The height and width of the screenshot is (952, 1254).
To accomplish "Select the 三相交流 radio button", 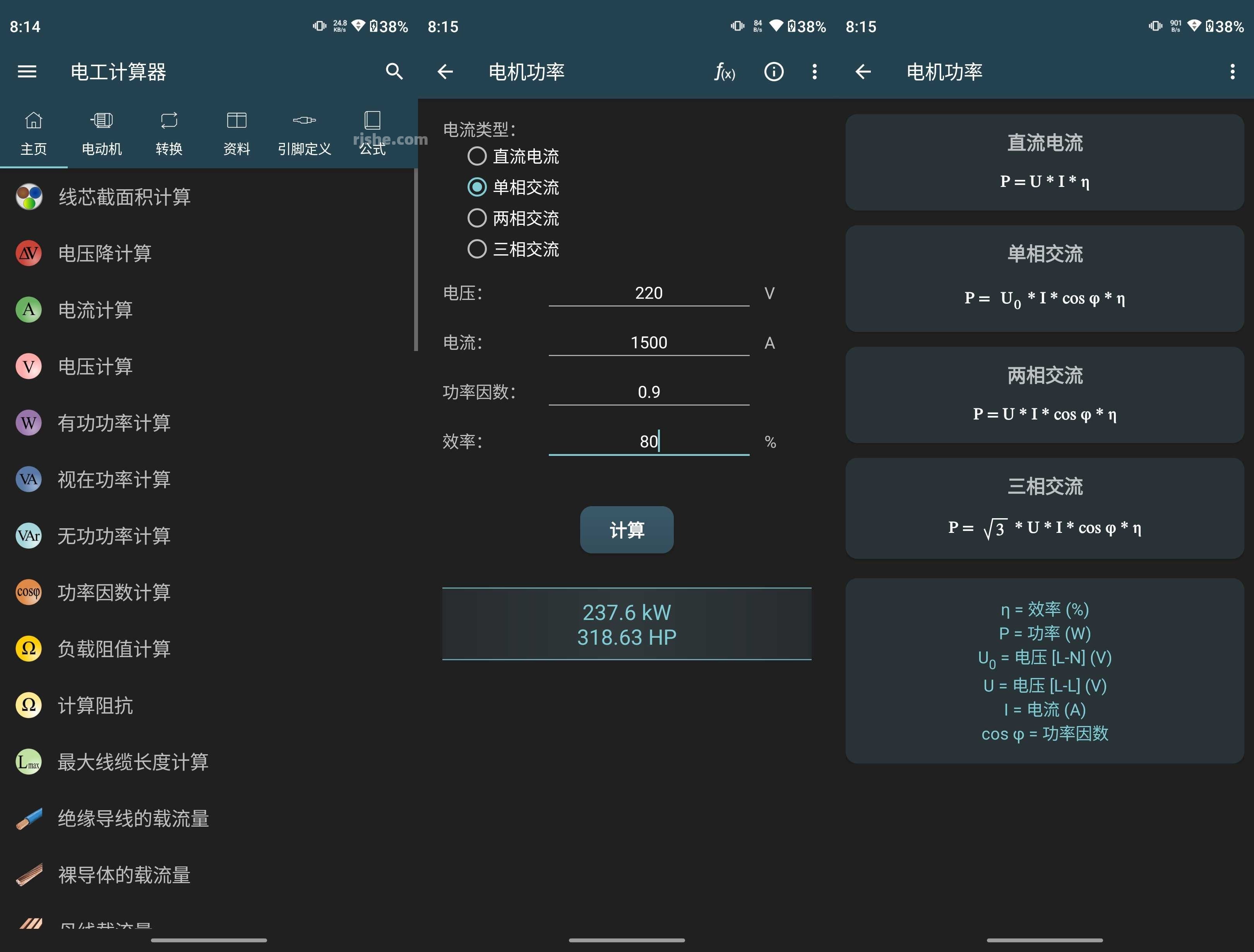I will click(477, 249).
